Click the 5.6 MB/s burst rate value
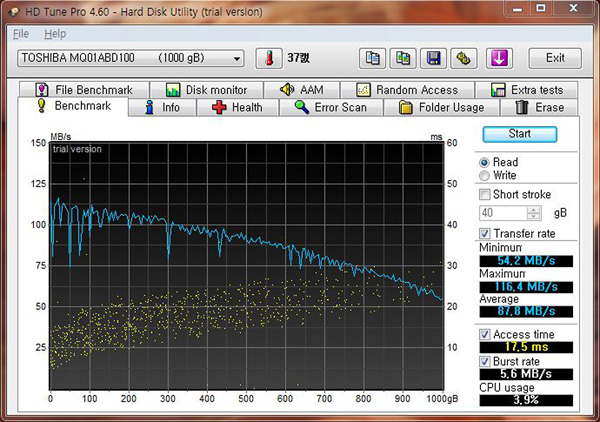The image size is (600, 422). tap(526, 374)
